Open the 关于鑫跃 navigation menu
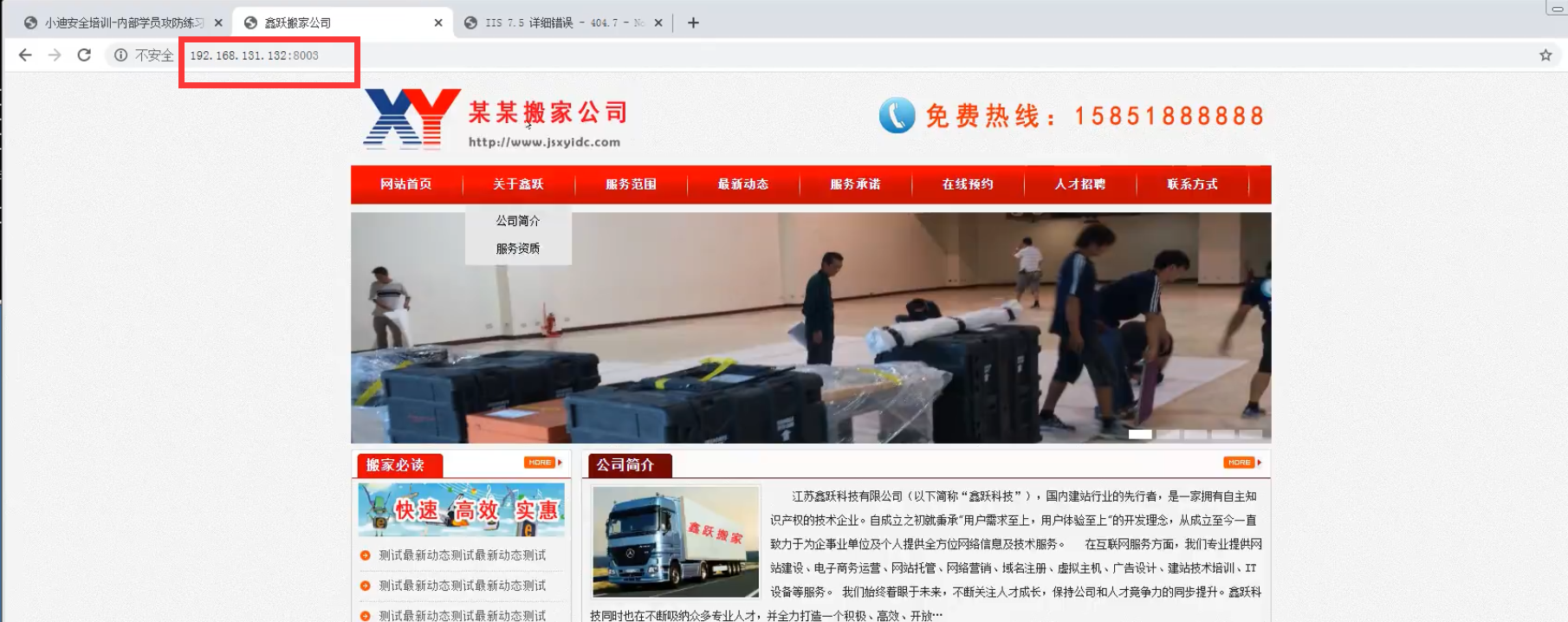The height and width of the screenshot is (622, 1568). (518, 185)
